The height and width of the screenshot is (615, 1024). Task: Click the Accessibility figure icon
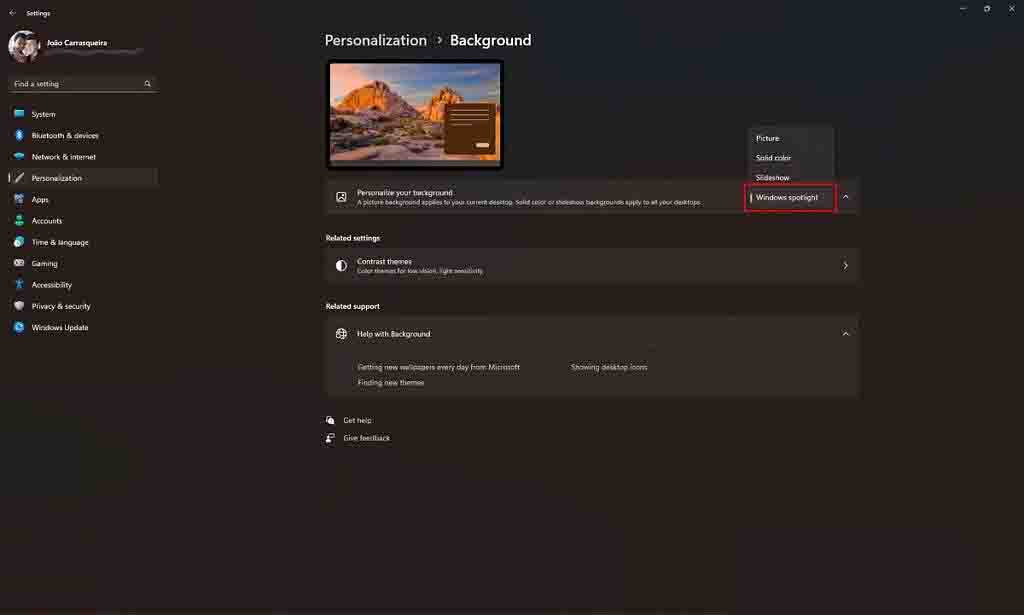coord(19,285)
